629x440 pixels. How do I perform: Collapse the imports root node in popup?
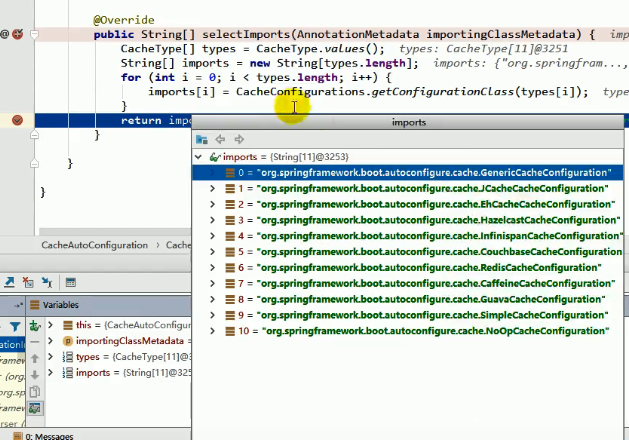tap(199, 157)
